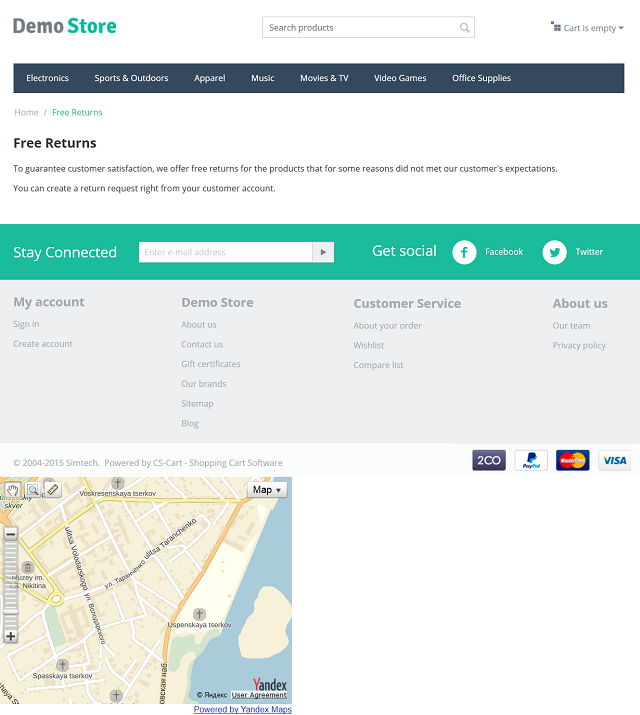Expand the Cart is empty dropdown
640x715 pixels.
[x=587, y=28]
